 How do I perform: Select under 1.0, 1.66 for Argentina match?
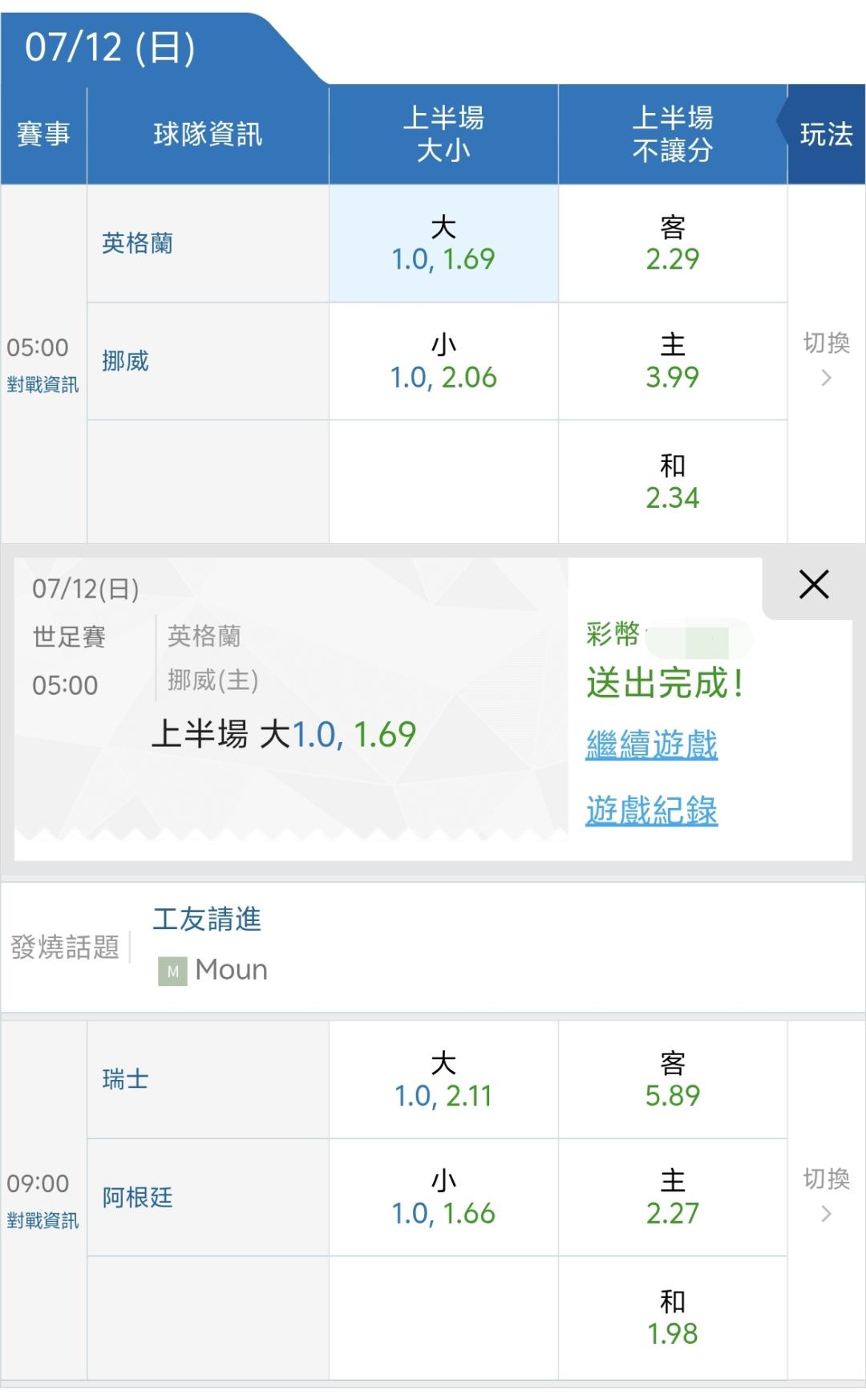(x=443, y=1197)
